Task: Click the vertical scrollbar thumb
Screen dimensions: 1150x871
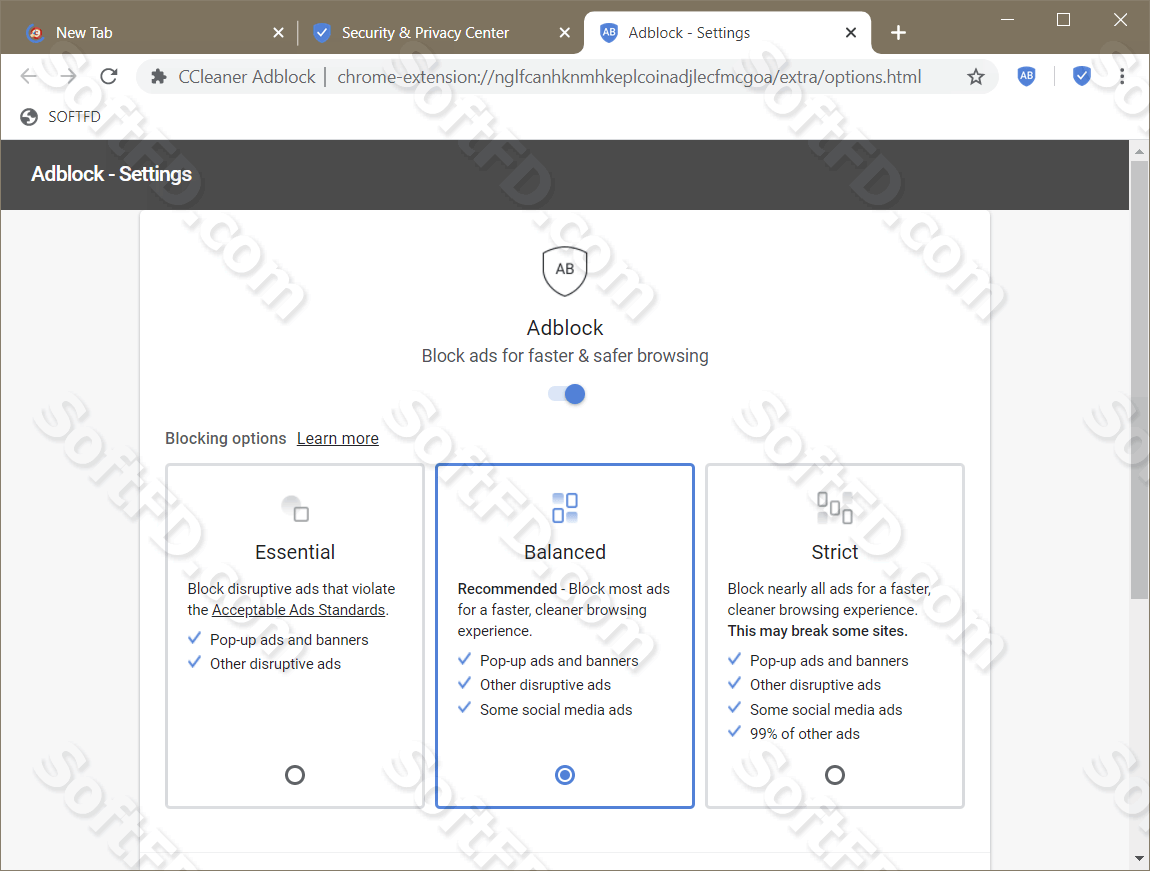Action: point(1138,380)
